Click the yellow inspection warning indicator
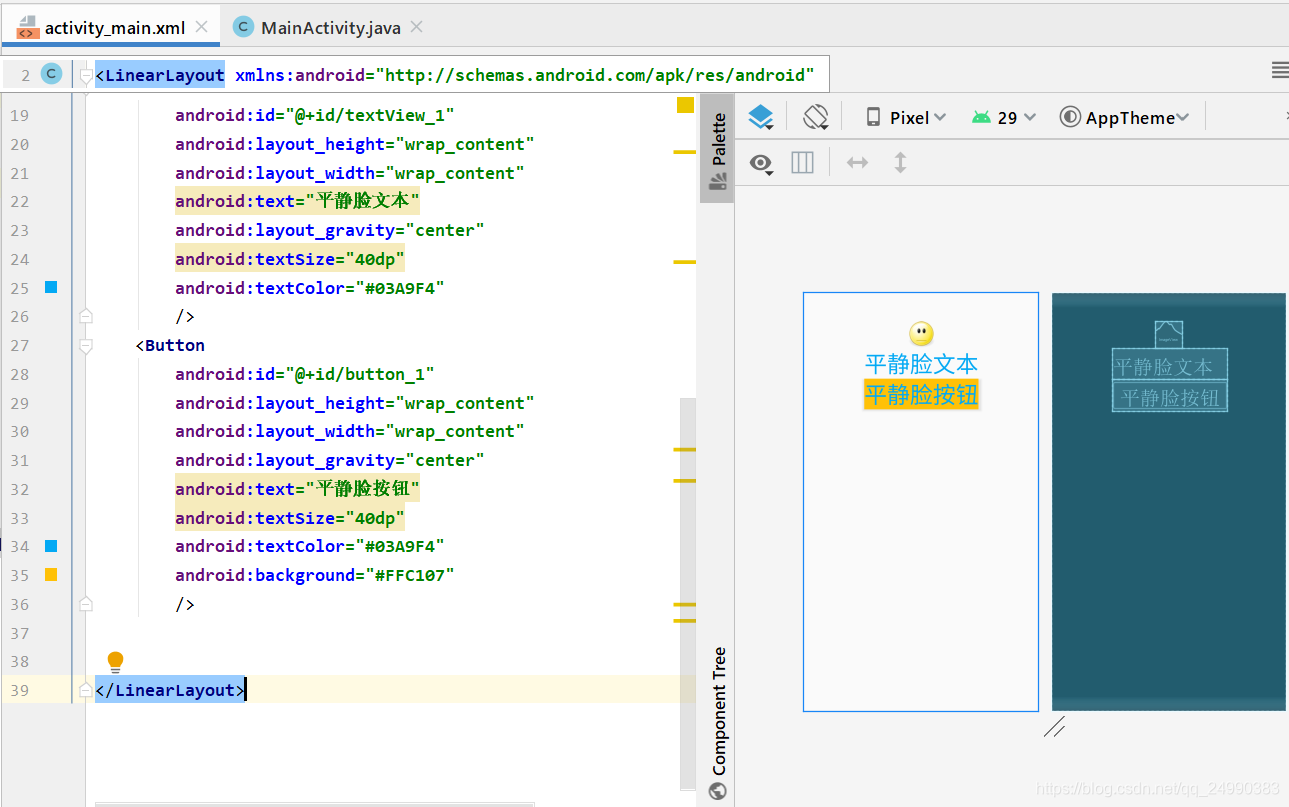The height and width of the screenshot is (807, 1289). 685,105
